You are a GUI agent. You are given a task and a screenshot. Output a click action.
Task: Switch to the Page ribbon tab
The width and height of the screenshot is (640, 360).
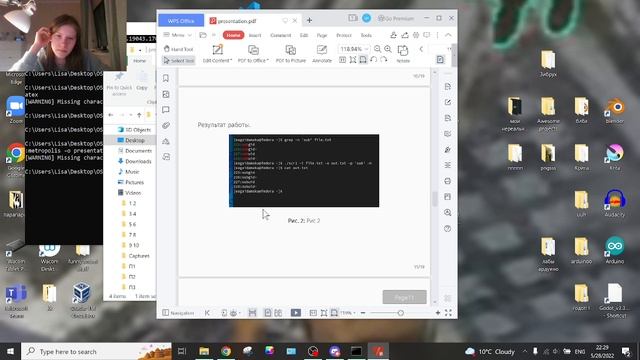pyautogui.click(x=322, y=36)
